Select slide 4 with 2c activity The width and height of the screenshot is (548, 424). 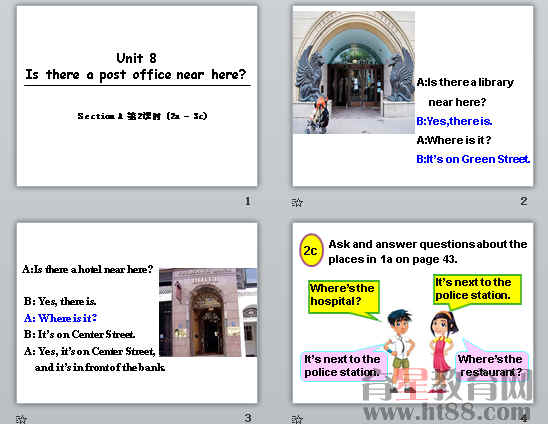pyautogui.click(x=413, y=313)
